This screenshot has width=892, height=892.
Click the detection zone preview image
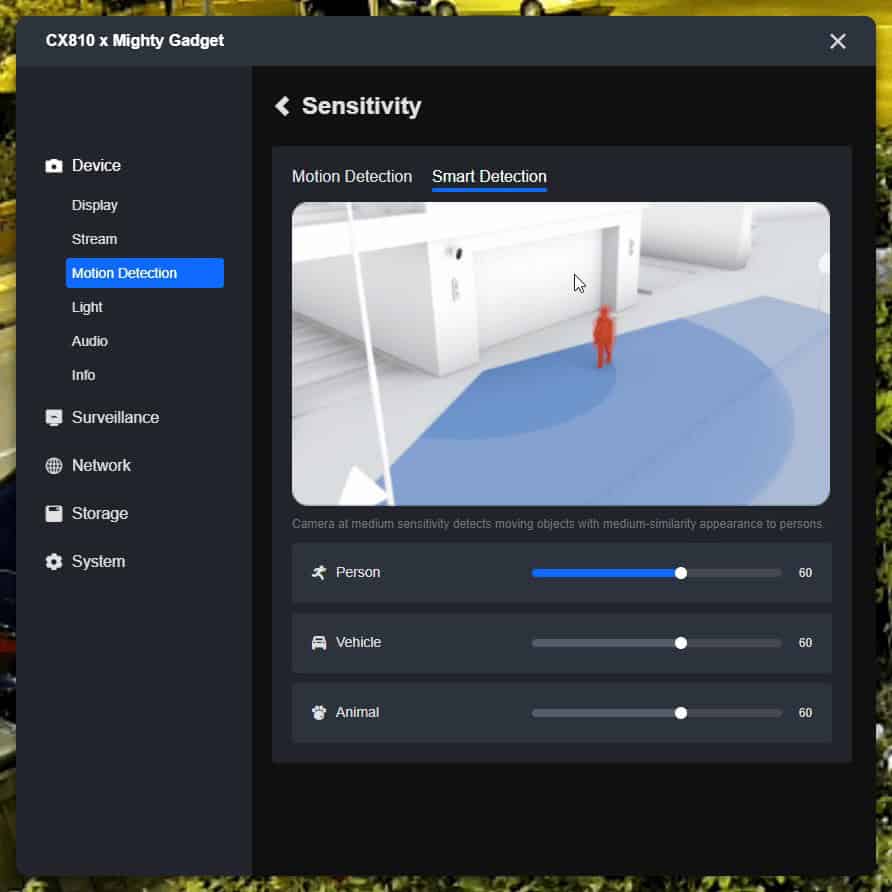(x=560, y=354)
